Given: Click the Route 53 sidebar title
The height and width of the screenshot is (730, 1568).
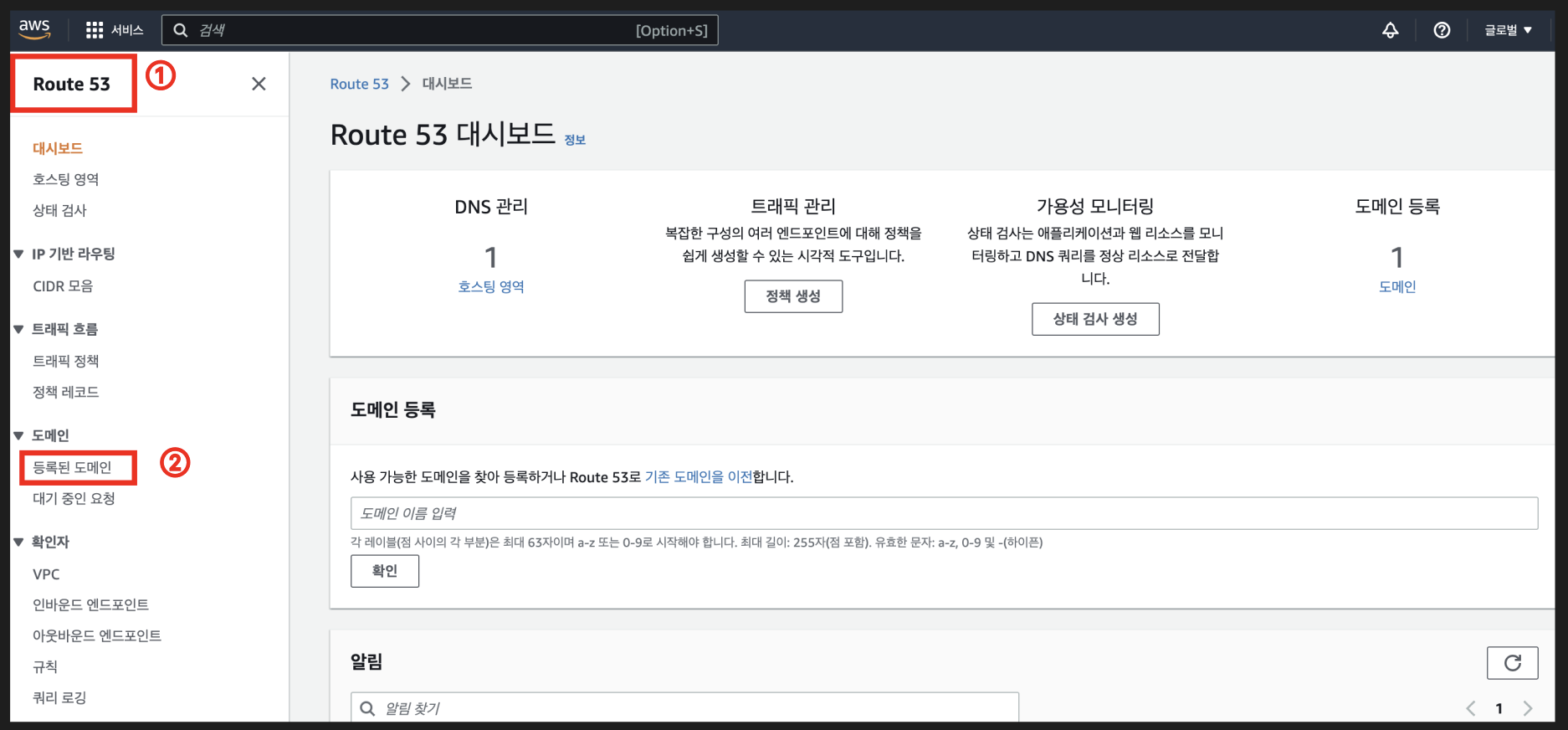Looking at the screenshot, I should point(72,84).
